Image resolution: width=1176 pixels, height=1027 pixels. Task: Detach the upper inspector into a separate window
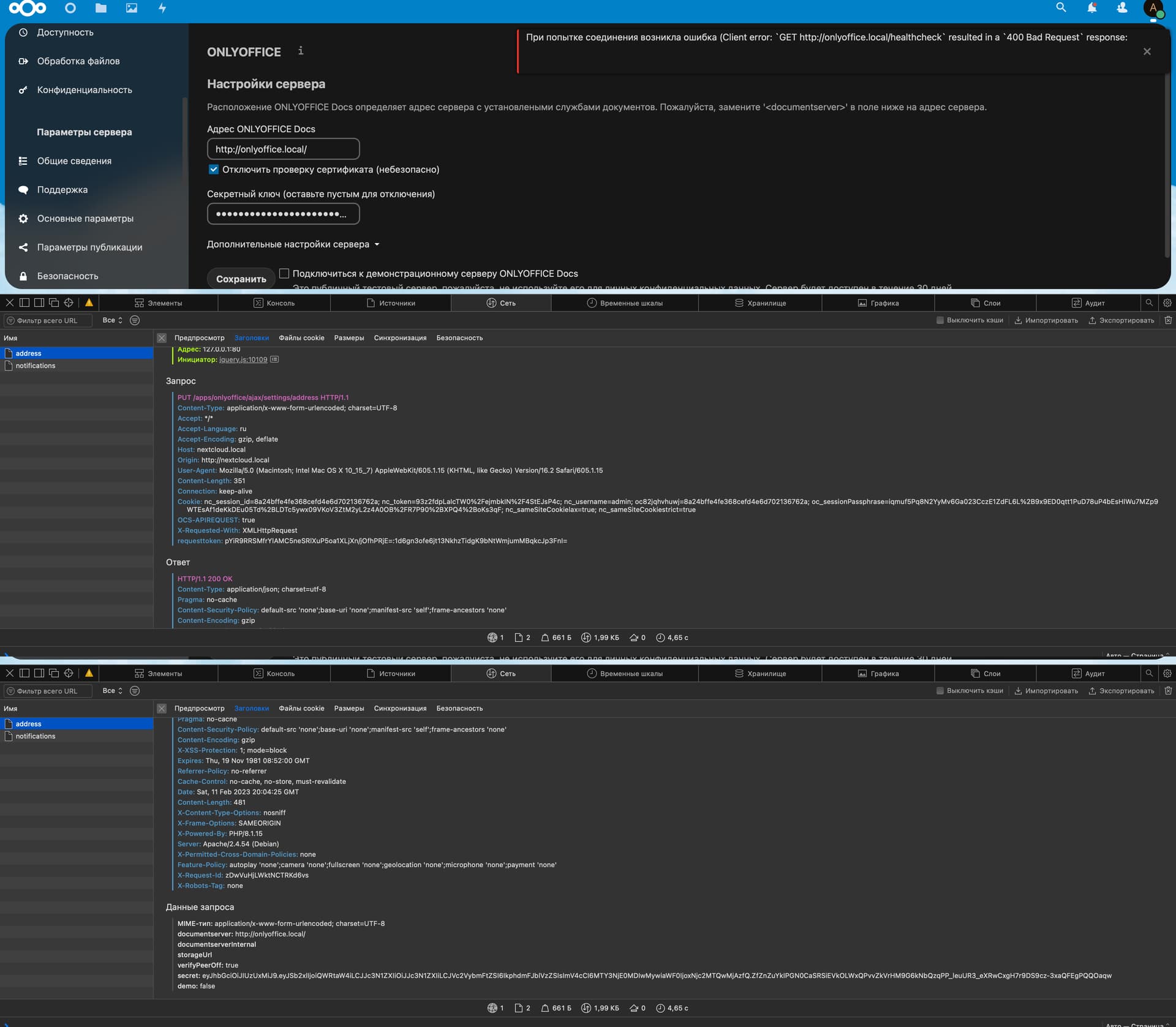54,303
